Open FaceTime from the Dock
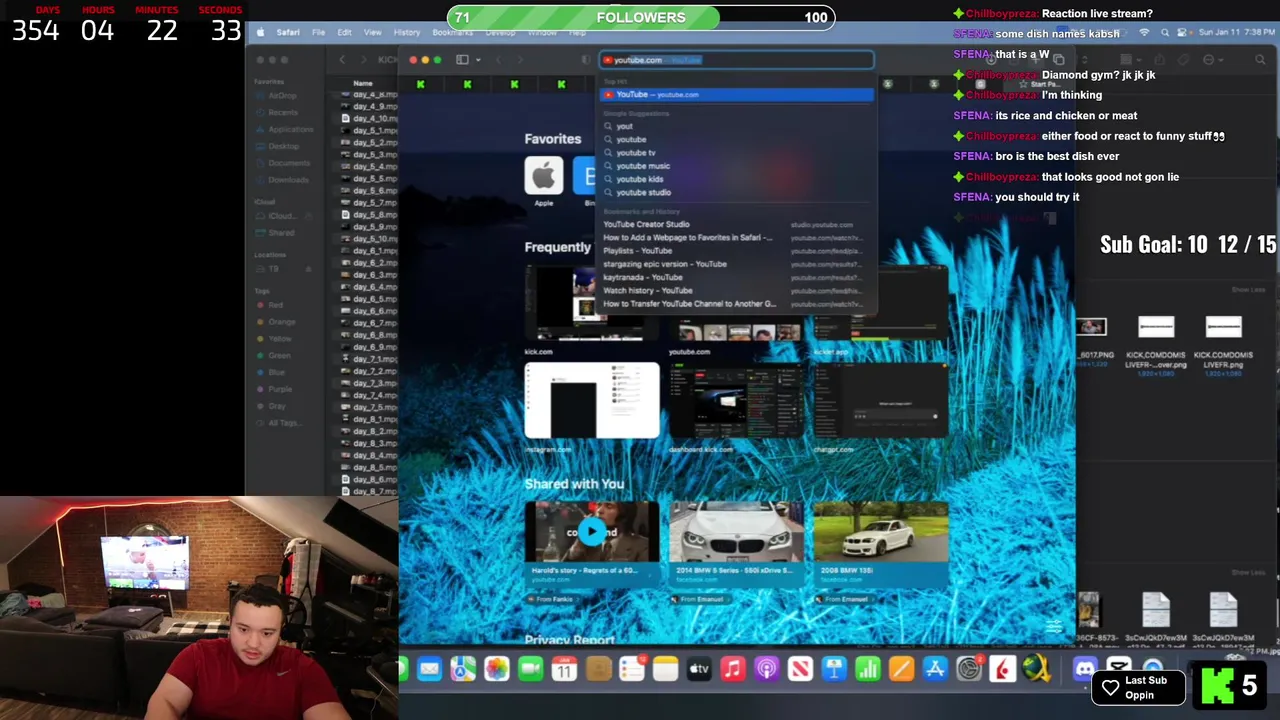Screen dimensions: 1280x720 click(531, 669)
